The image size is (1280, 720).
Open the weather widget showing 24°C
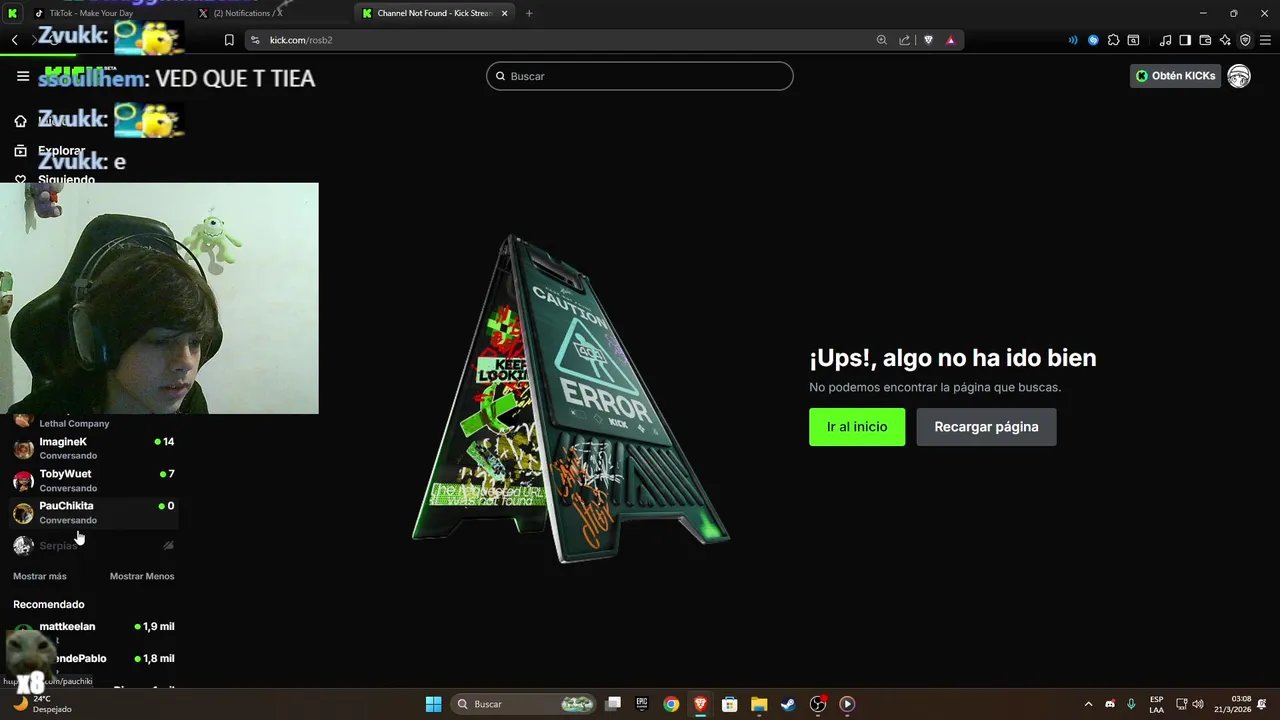click(42, 704)
